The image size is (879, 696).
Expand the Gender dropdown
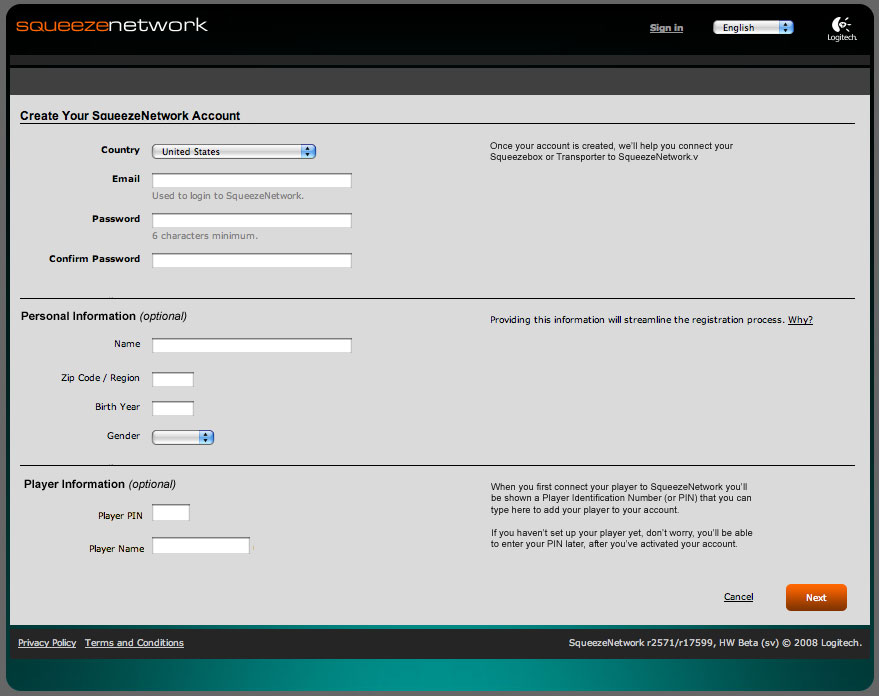(x=183, y=437)
